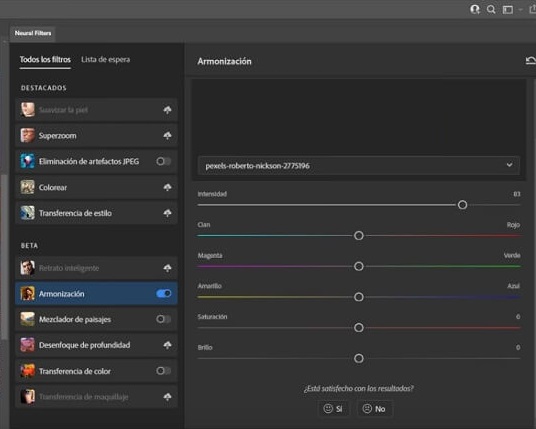The width and height of the screenshot is (536, 429).
Task: Click the Superzoom filter thumbnail icon
Action: pos(27,135)
